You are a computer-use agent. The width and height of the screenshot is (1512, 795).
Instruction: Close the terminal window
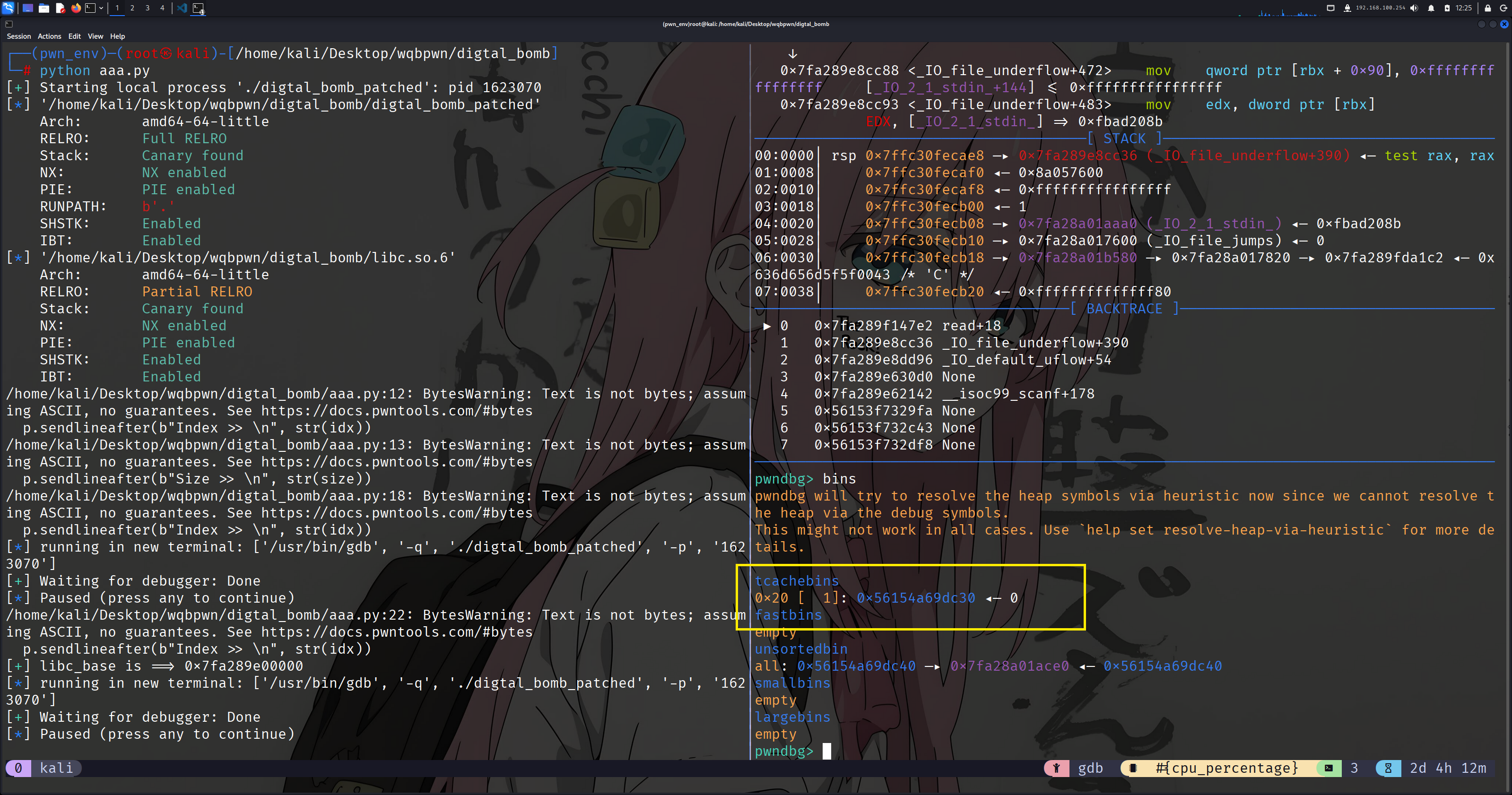coord(1504,24)
